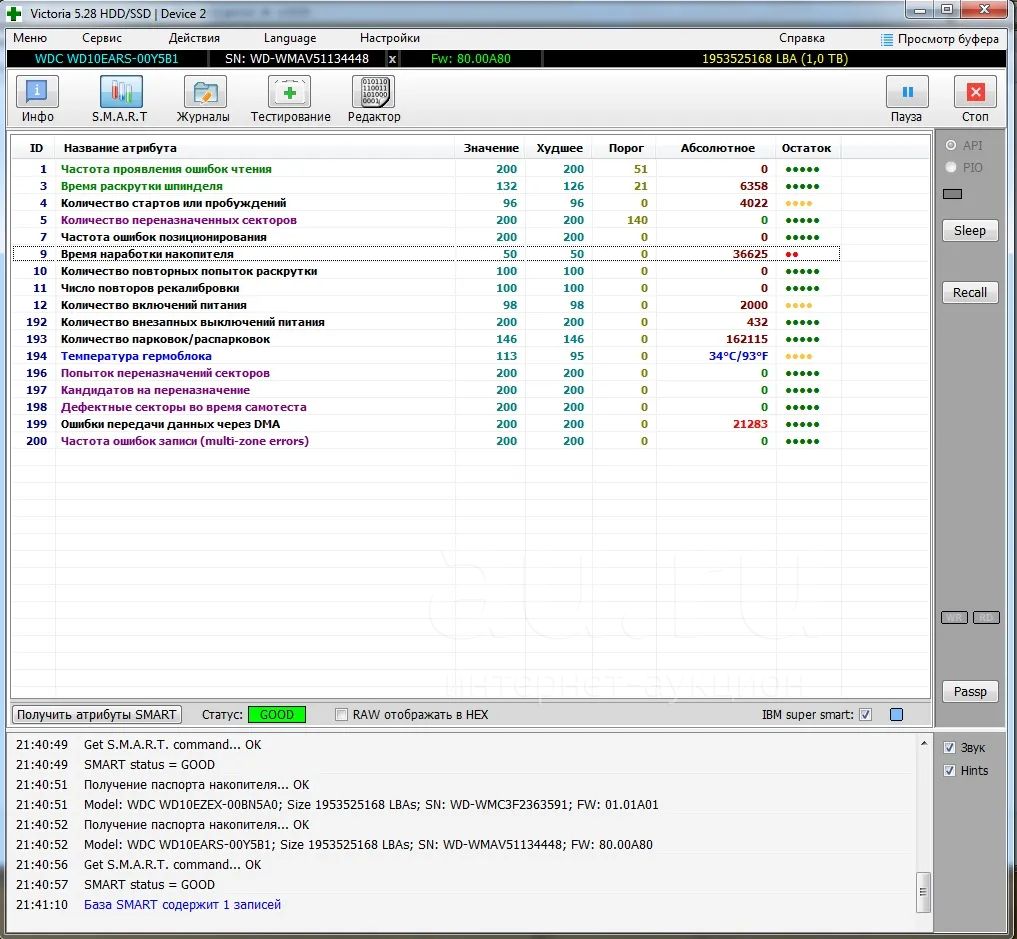Click the Victoria green cross title icon
1017x939 pixels.
pyautogui.click(x=13, y=13)
